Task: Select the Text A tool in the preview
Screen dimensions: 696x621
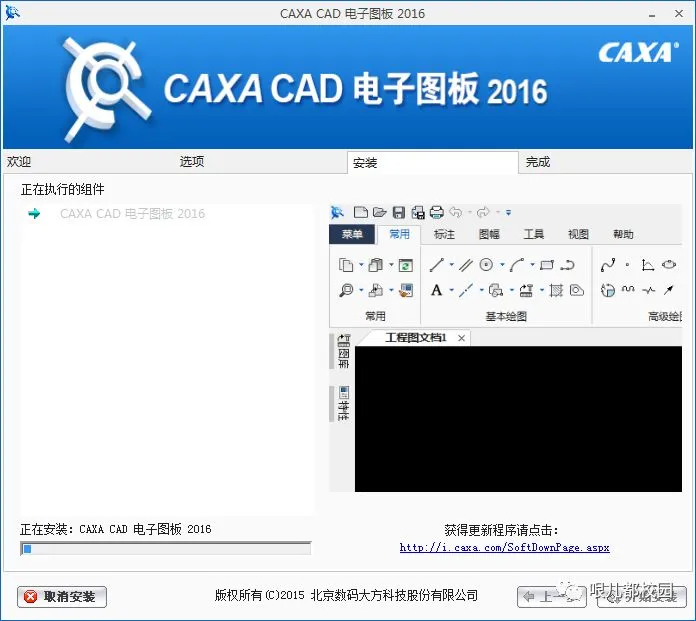Action: point(436,290)
